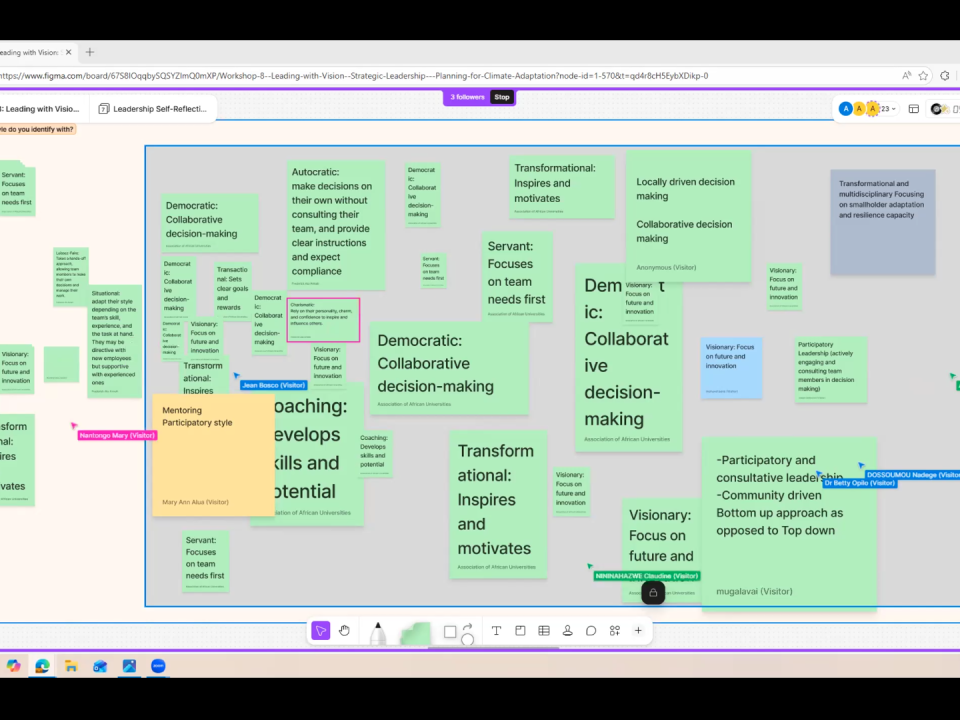Open a new browser tab
This screenshot has height=720, width=960.
(90, 52)
